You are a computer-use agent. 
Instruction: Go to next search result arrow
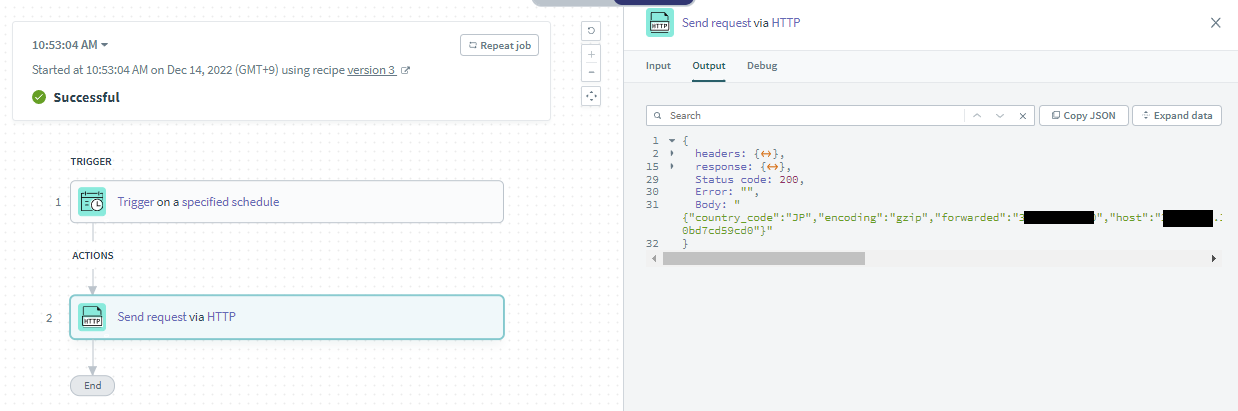point(1000,116)
